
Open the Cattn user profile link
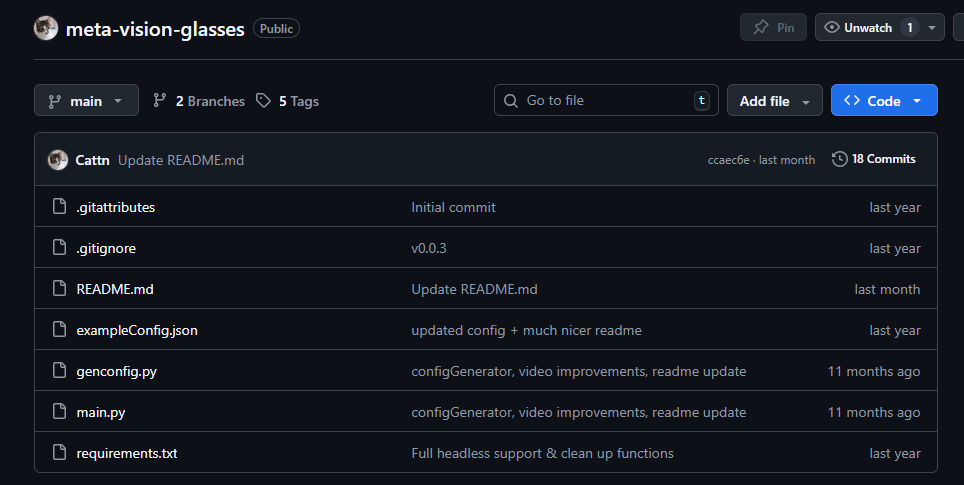coord(93,160)
